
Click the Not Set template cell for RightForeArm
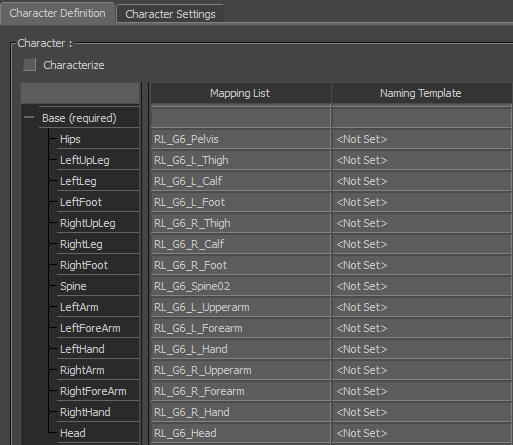tap(422, 391)
